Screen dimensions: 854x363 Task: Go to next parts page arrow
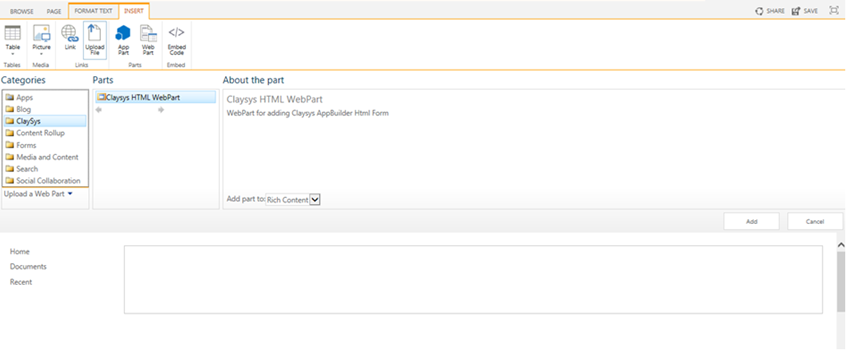click(x=161, y=110)
